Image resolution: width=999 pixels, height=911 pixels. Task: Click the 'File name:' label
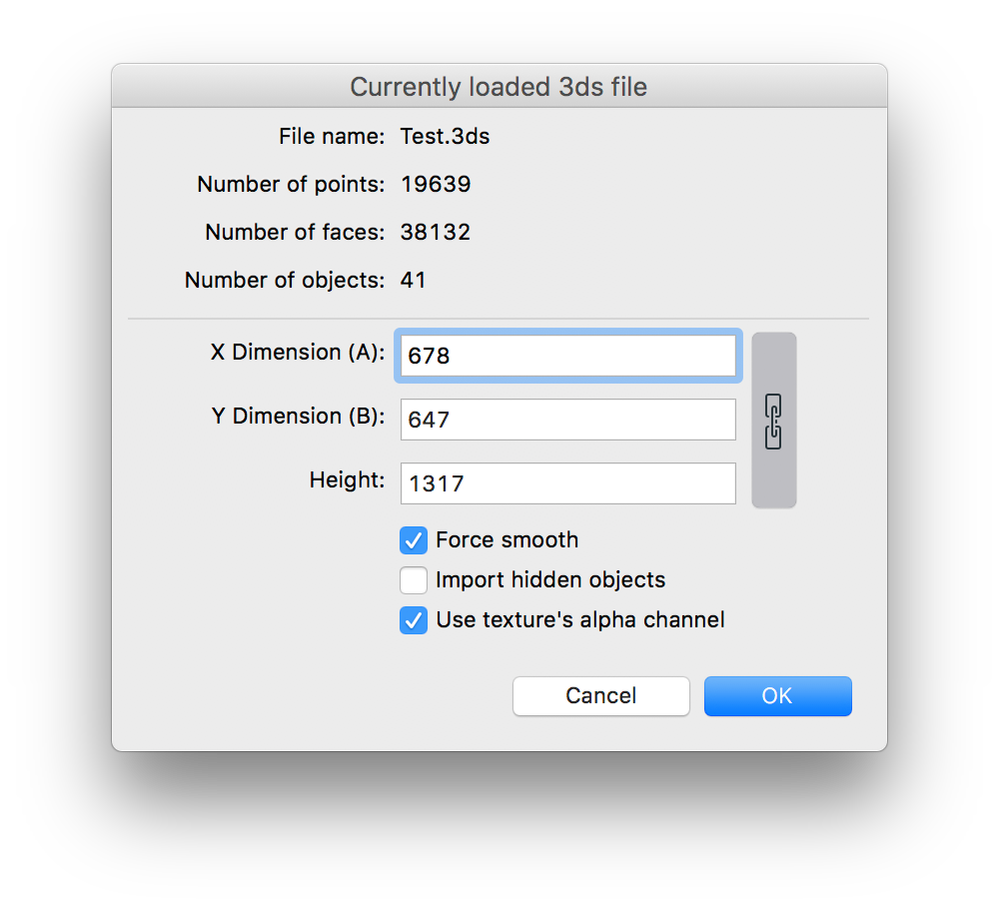[x=331, y=136]
